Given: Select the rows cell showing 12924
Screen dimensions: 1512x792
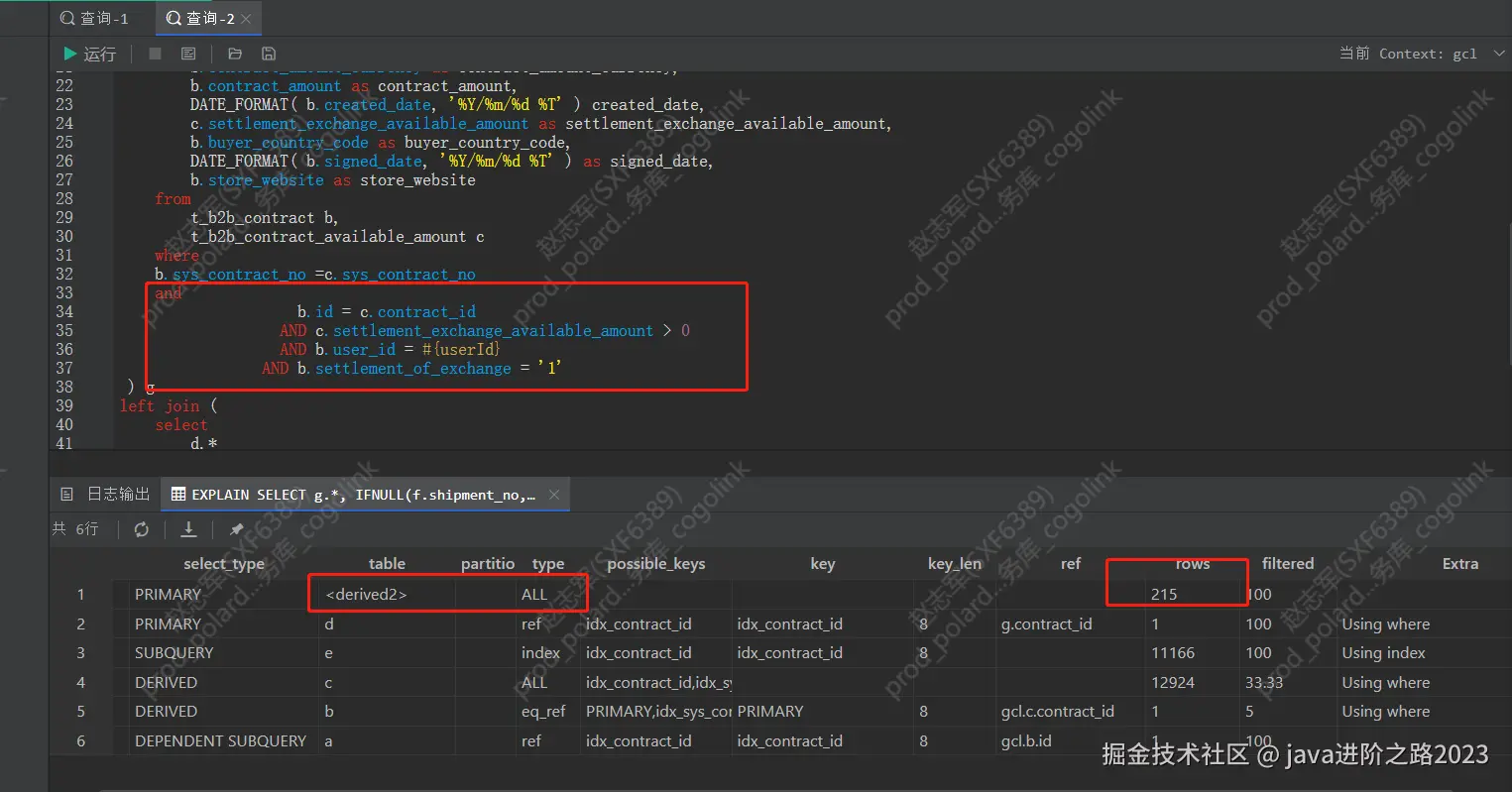Looking at the screenshot, I should [1193, 683].
